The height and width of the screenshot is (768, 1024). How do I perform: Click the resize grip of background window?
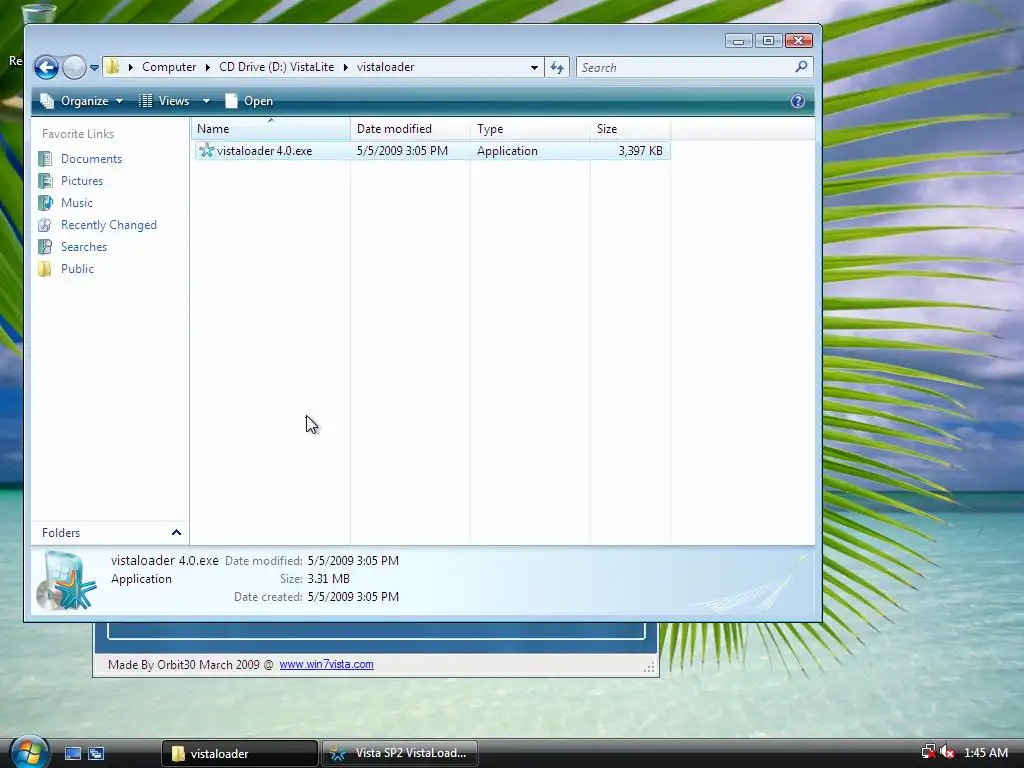tap(649, 667)
